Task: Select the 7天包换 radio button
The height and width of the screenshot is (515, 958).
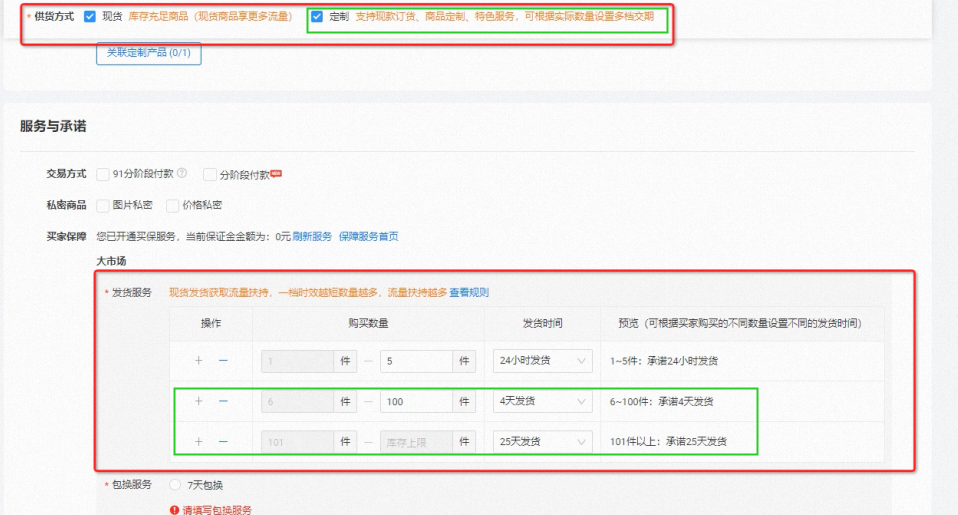Action: click(x=175, y=485)
